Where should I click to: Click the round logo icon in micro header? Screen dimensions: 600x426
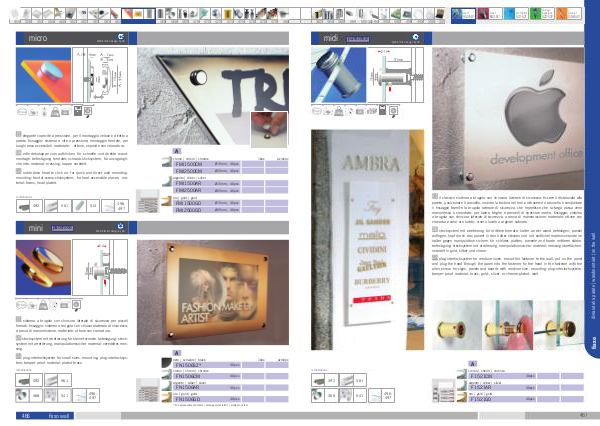(x=121, y=37)
